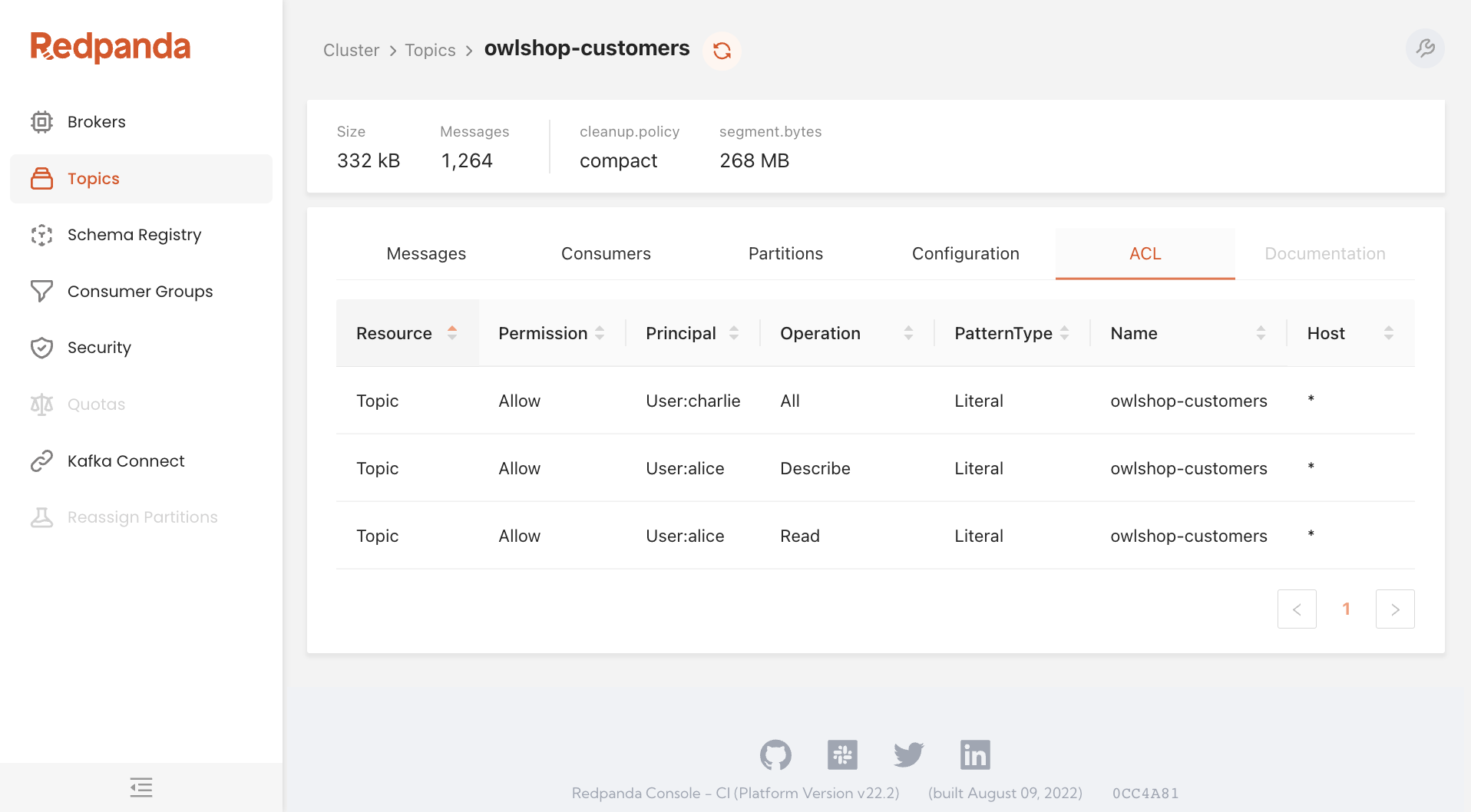The image size is (1471, 812).
Task: Click User:alice in the Describe row
Action: pyautogui.click(x=685, y=468)
